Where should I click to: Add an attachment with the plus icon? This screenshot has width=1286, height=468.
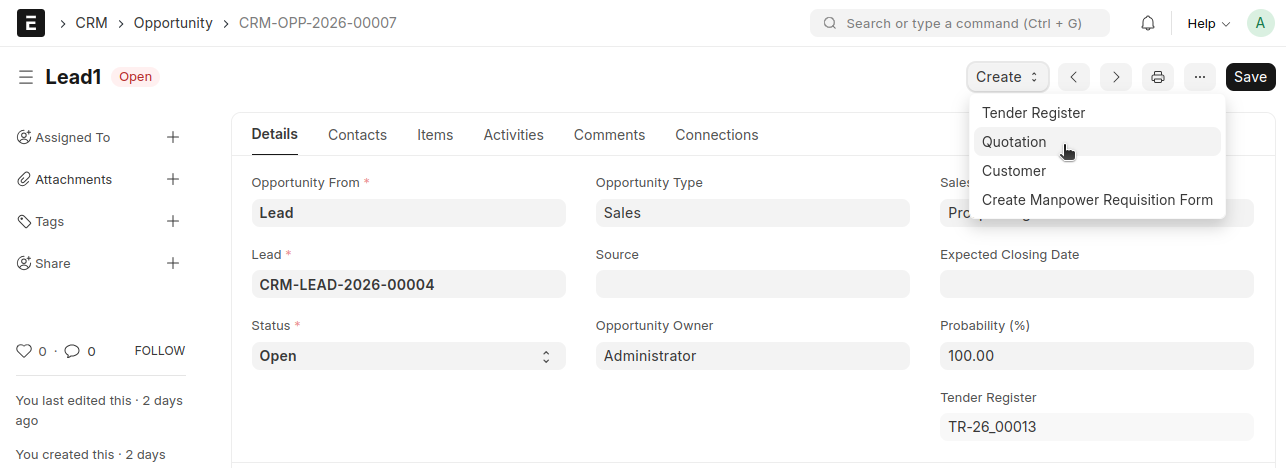click(173, 179)
